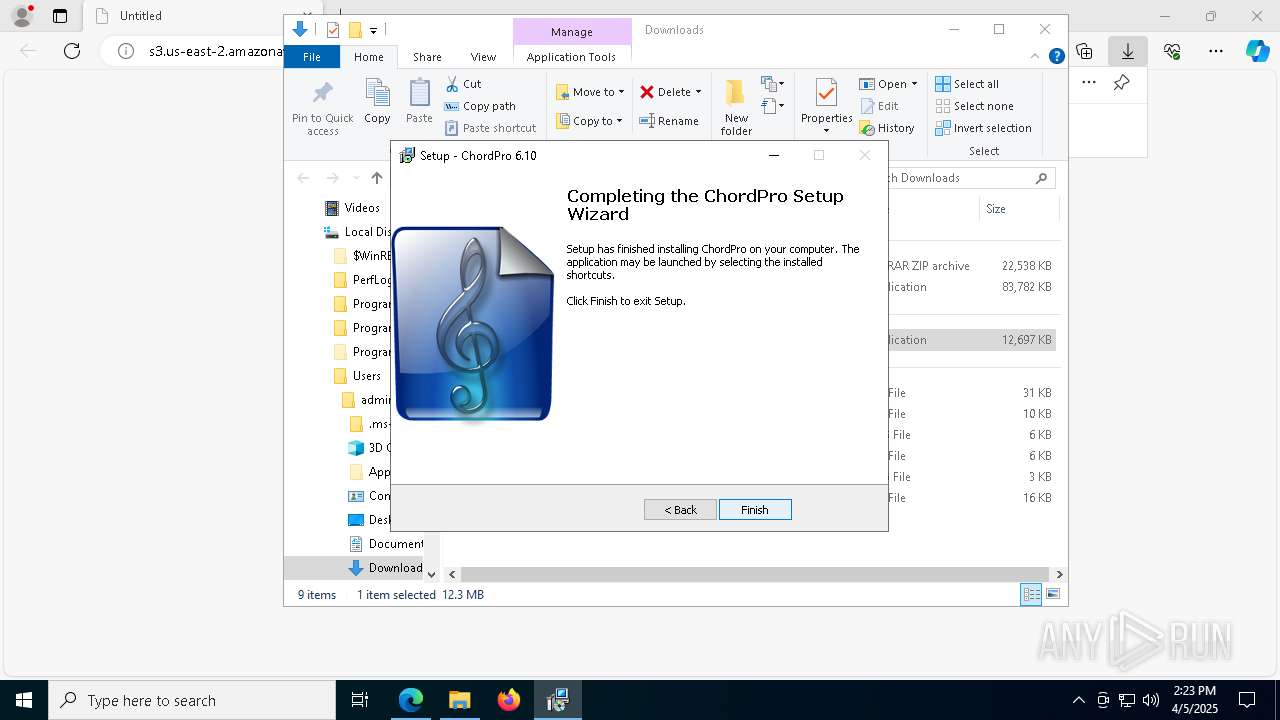Open the volume control in system tray
The width and height of the screenshot is (1280, 720).
click(x=1151, y=700)
